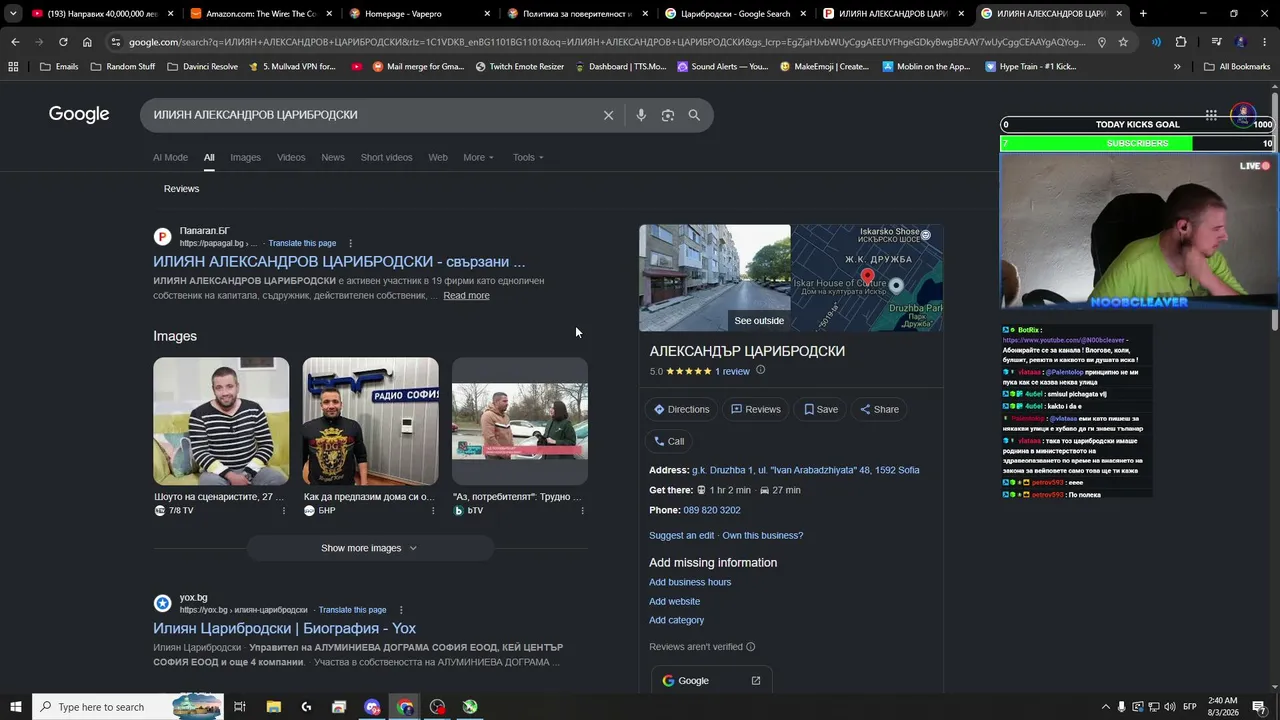Reload the current page
The height and width of the screenshot is (720, 1280).
coord(63,42)
